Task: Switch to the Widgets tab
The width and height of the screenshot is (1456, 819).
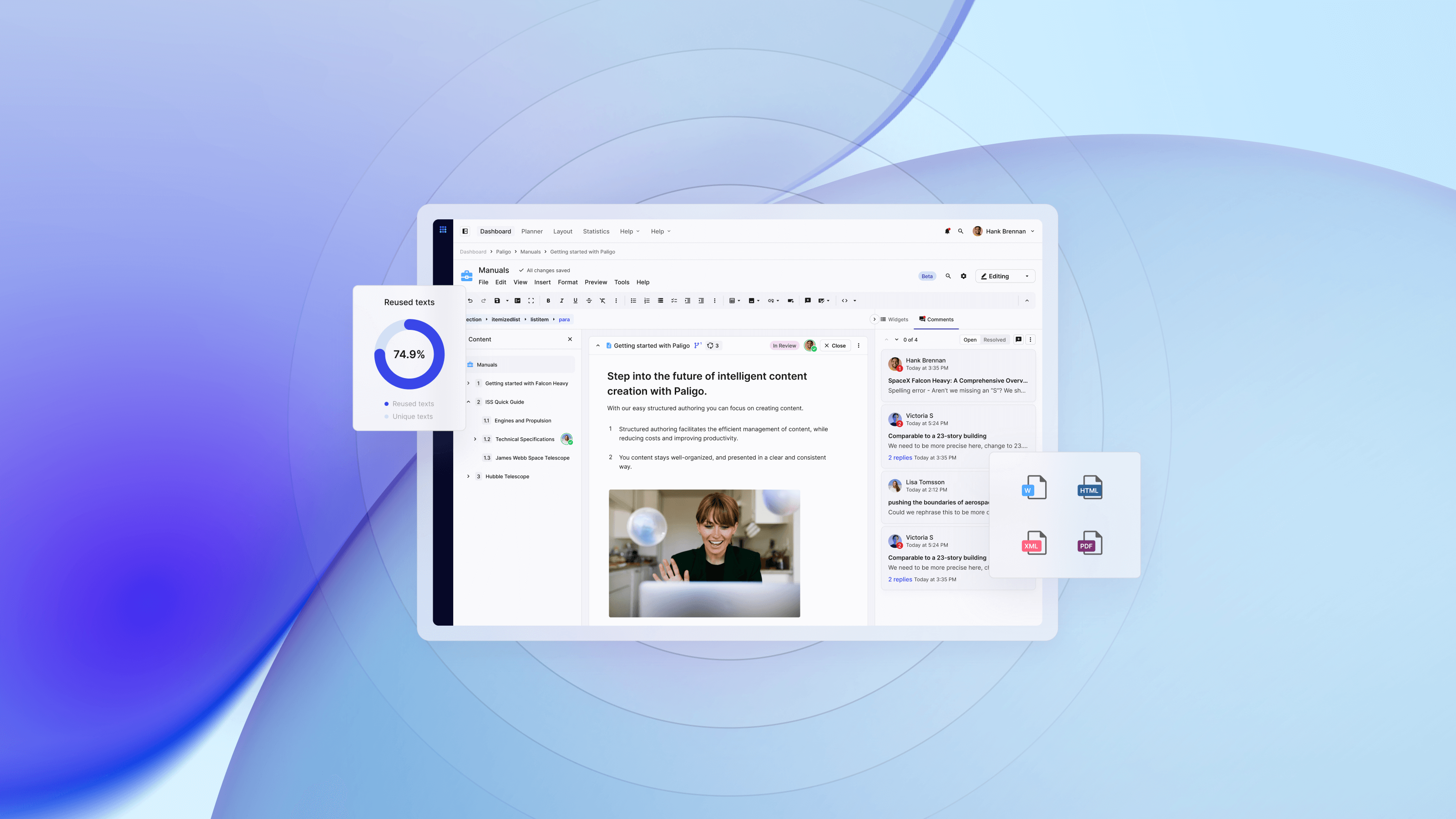Action: coord(894,319)
